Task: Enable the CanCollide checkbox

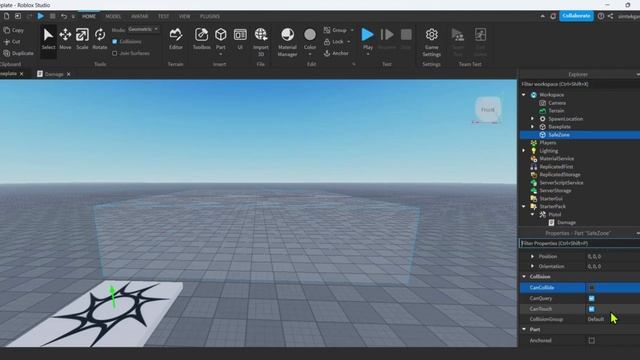Action: (591, 287)
